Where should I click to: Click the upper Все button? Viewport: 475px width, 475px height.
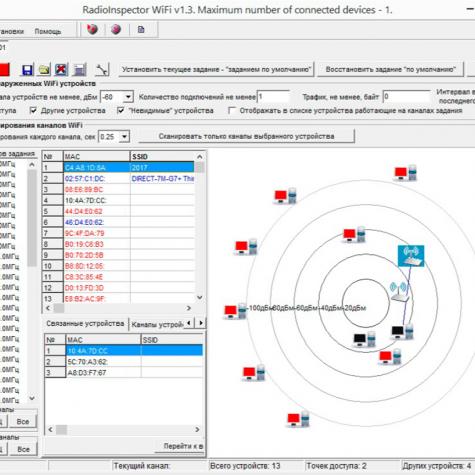(23, 422)
